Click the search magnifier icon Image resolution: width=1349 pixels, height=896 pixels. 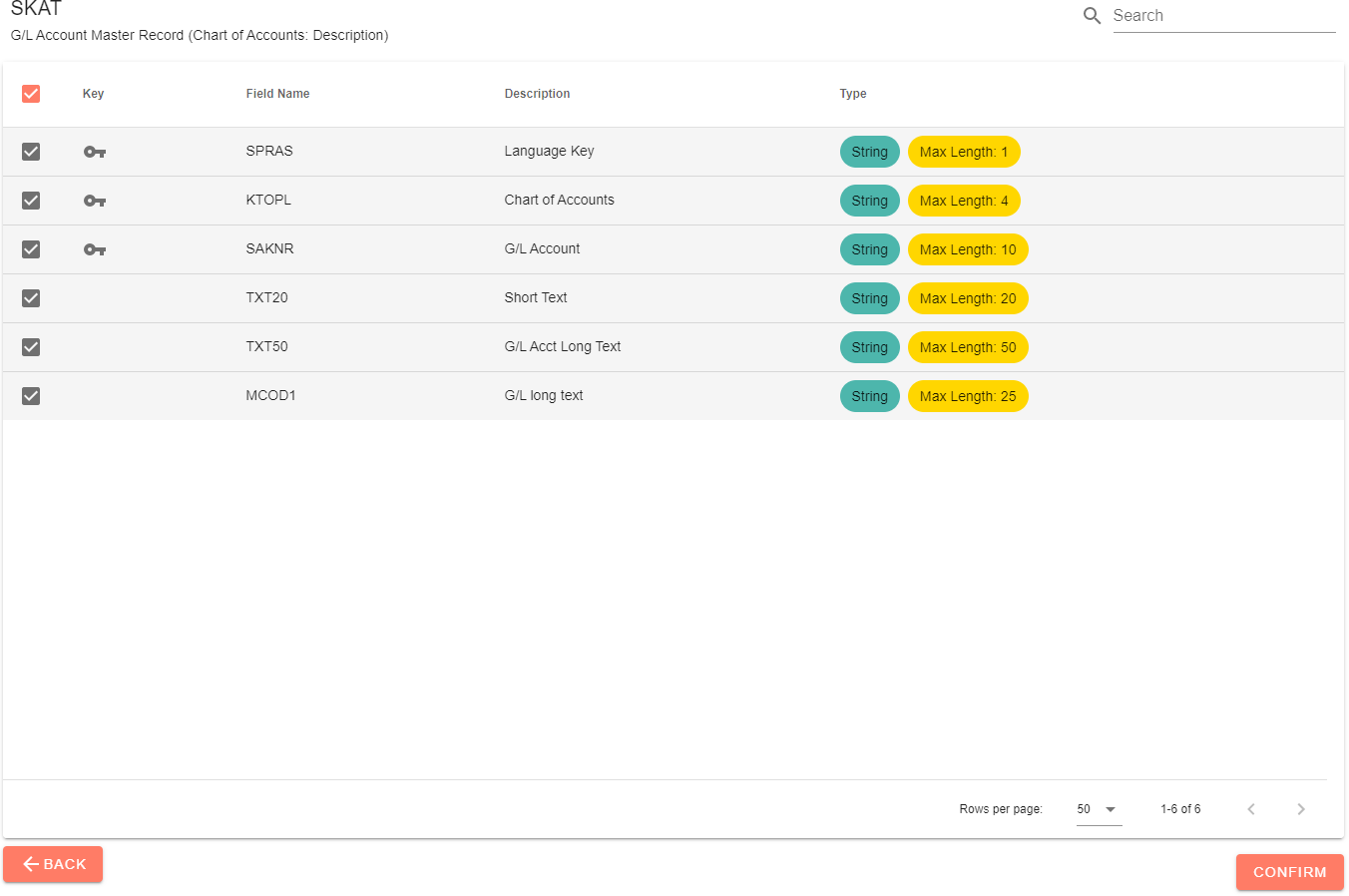1092,15
